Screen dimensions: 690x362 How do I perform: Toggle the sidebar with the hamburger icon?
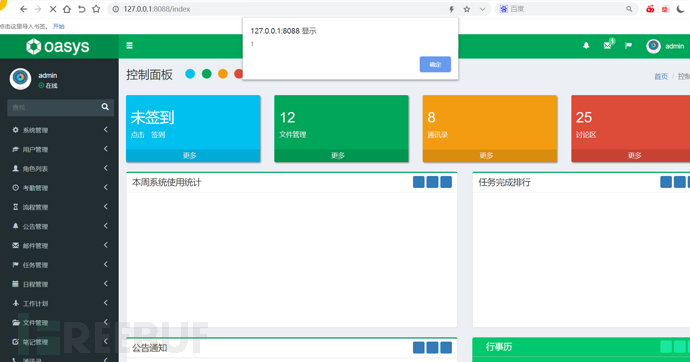(129, 45)
